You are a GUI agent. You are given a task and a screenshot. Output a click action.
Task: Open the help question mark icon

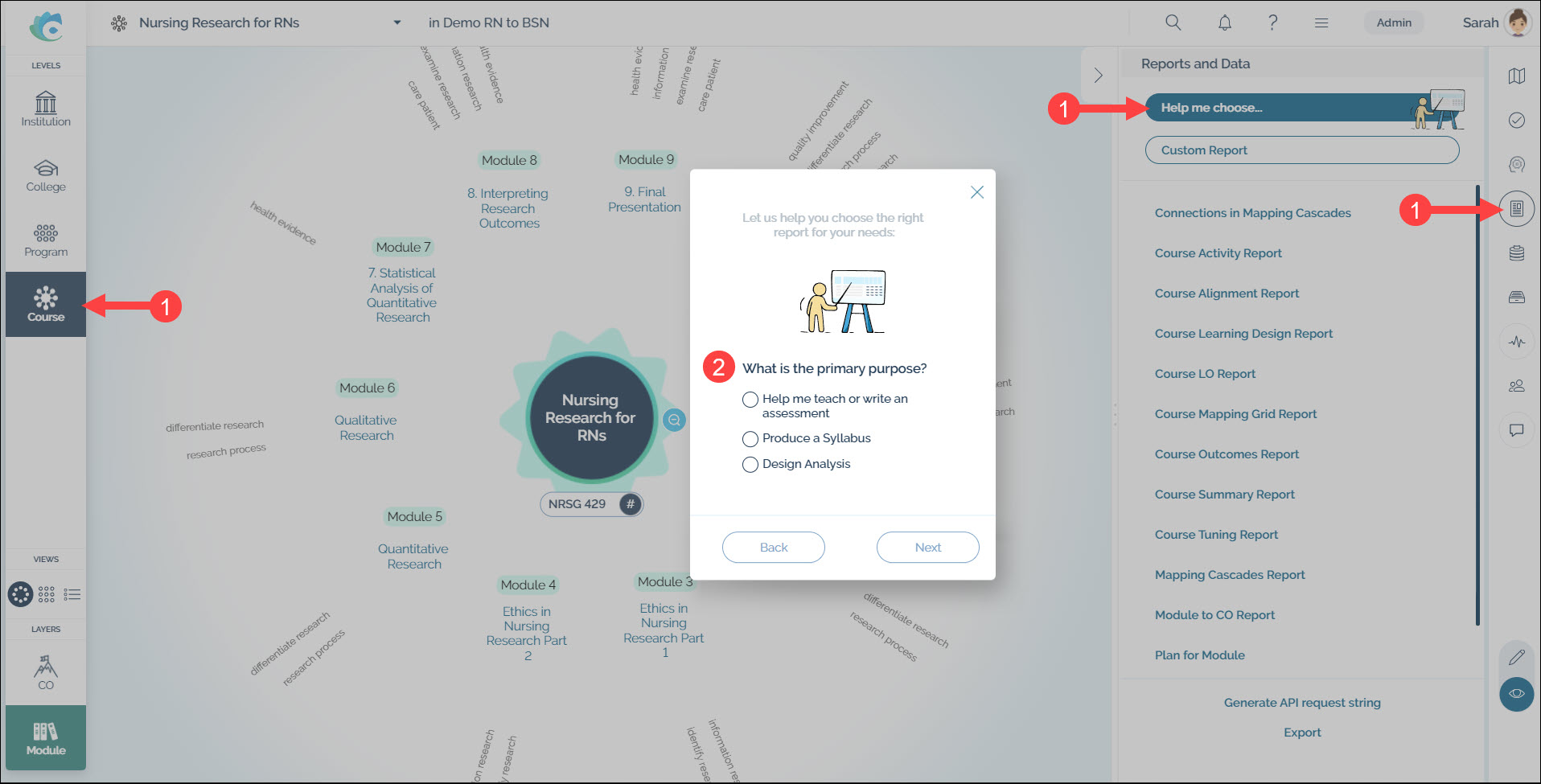[x=1272, y=23]
